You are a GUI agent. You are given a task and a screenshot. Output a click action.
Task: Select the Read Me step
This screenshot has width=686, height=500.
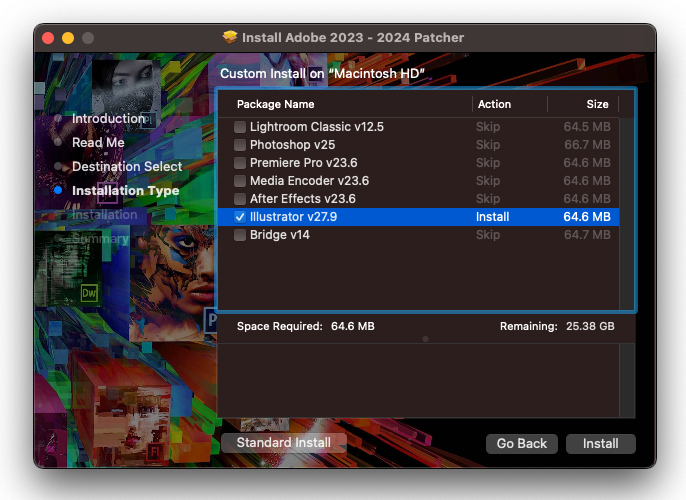point(98,143)
